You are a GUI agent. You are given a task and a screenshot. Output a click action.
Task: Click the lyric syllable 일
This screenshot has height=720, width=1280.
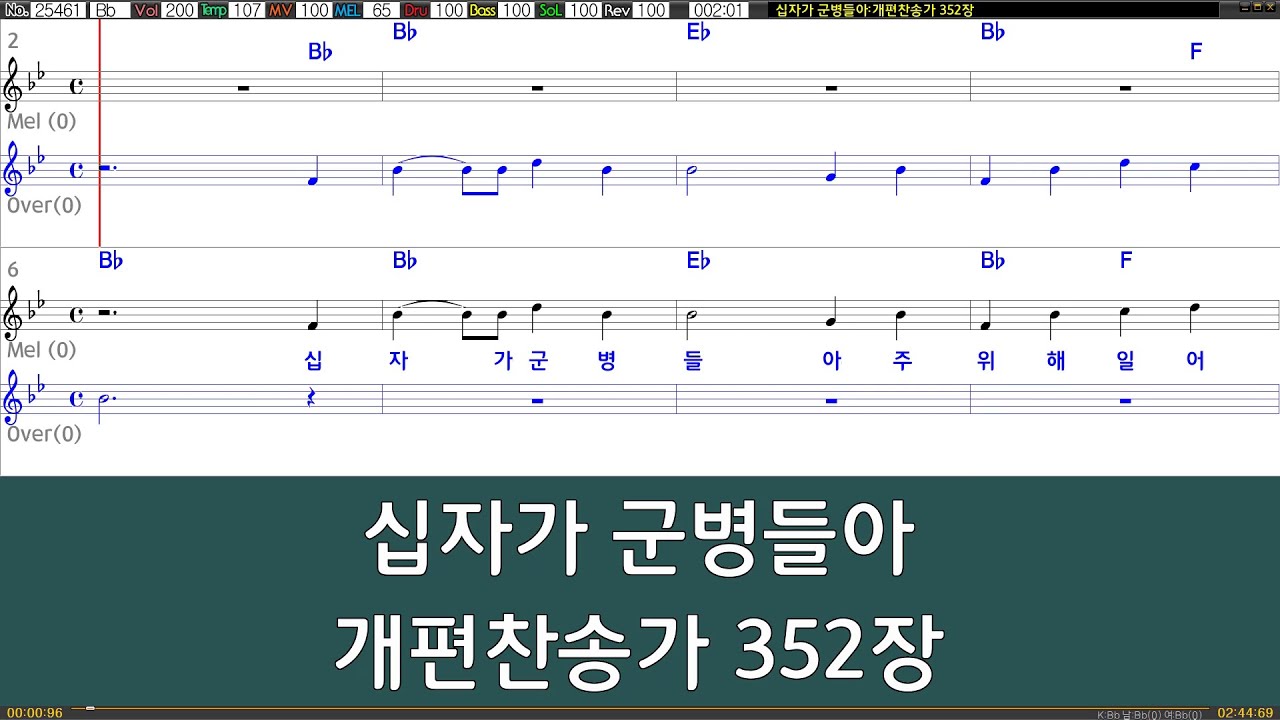click(x=1126, y=361)
